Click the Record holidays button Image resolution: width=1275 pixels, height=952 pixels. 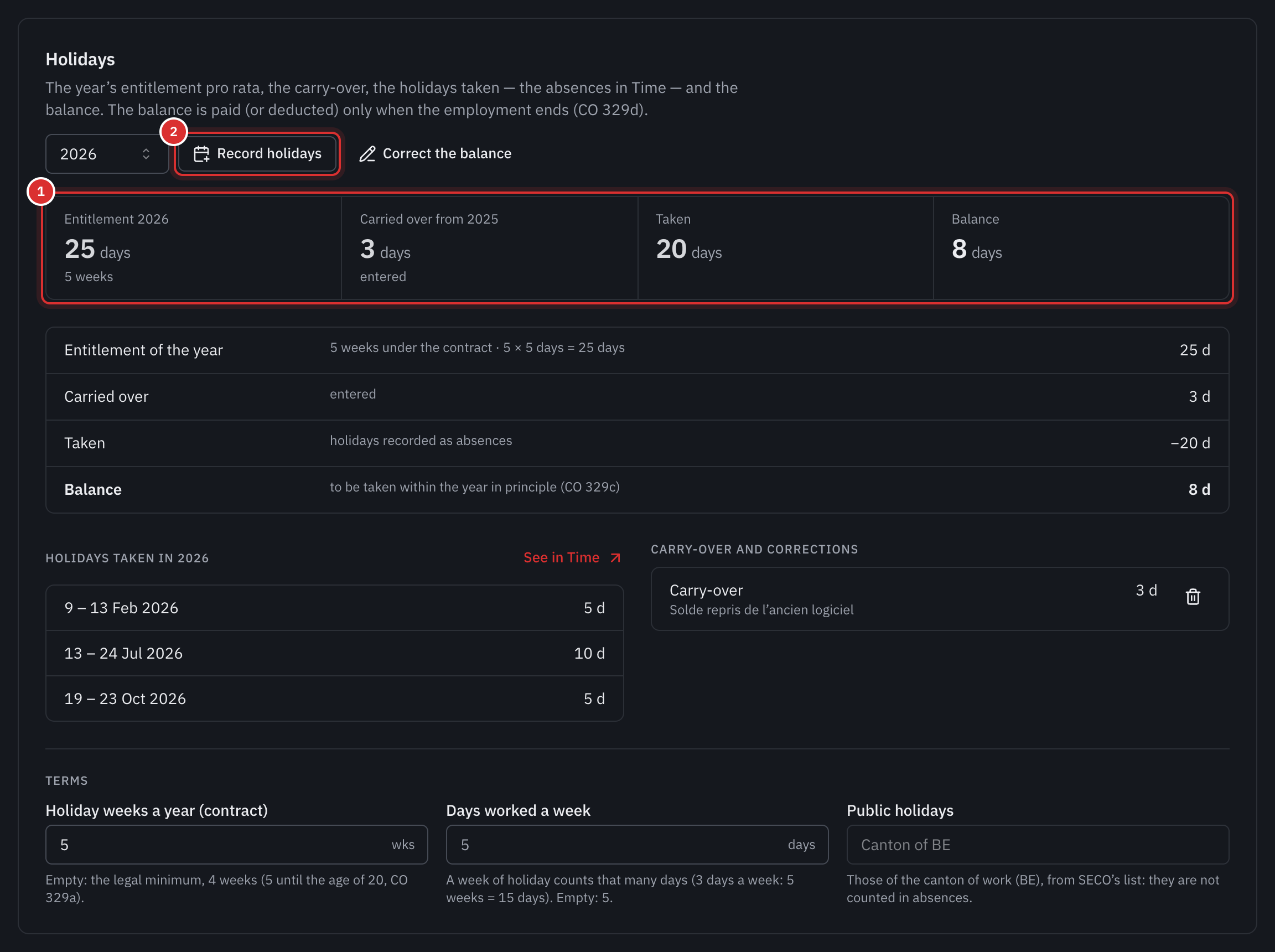pyautogui.click(x=257, y=154)
